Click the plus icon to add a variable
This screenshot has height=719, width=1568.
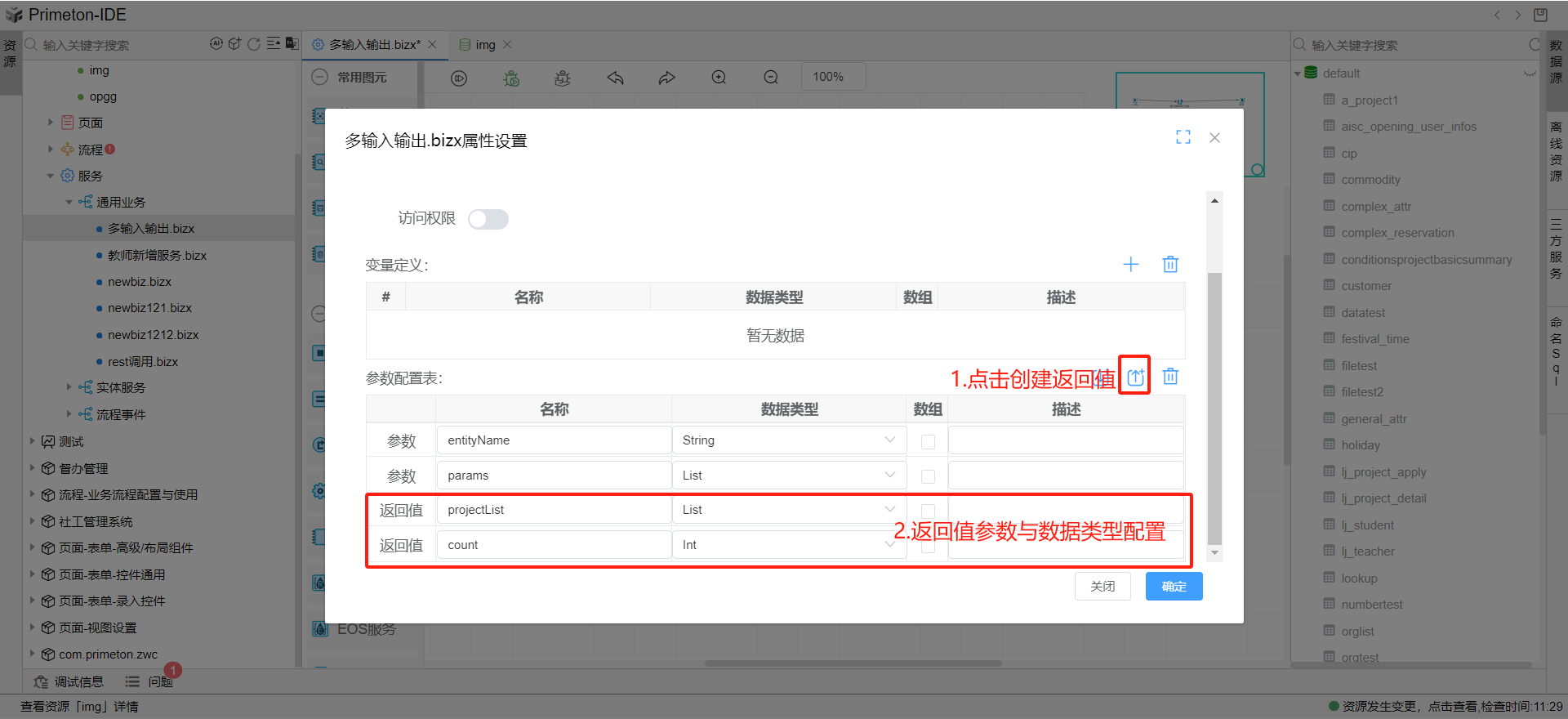pyautogui.click(x=1130, y=265)
